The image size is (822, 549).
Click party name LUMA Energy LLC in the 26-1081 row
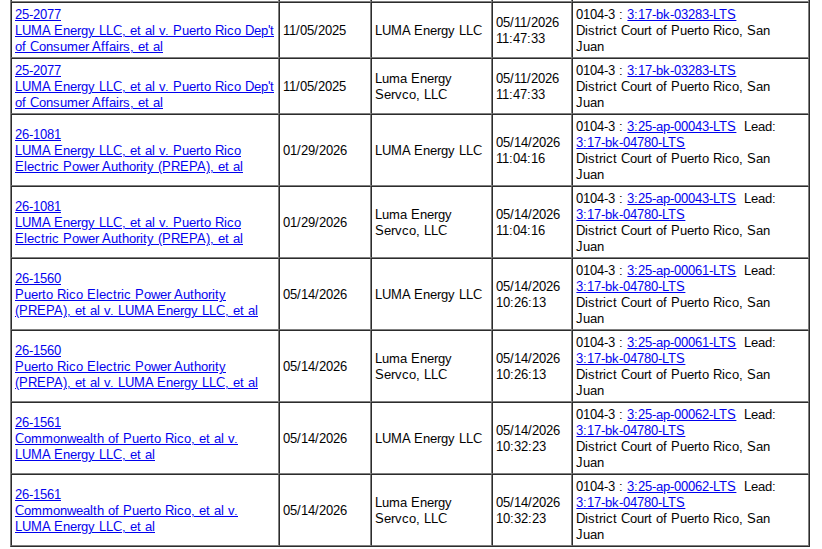[x=428, y=150]
